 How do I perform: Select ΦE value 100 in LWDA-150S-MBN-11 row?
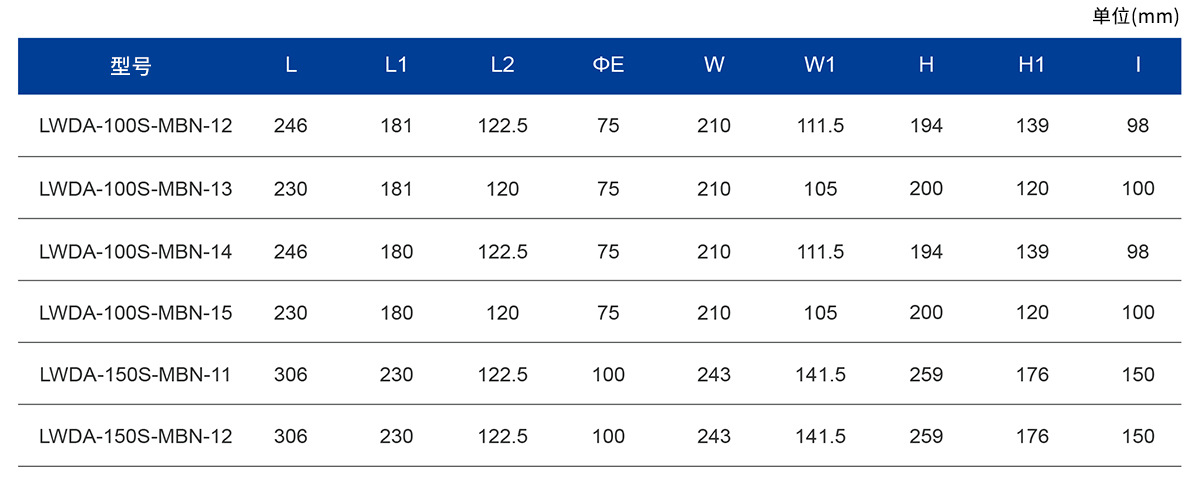608,375
